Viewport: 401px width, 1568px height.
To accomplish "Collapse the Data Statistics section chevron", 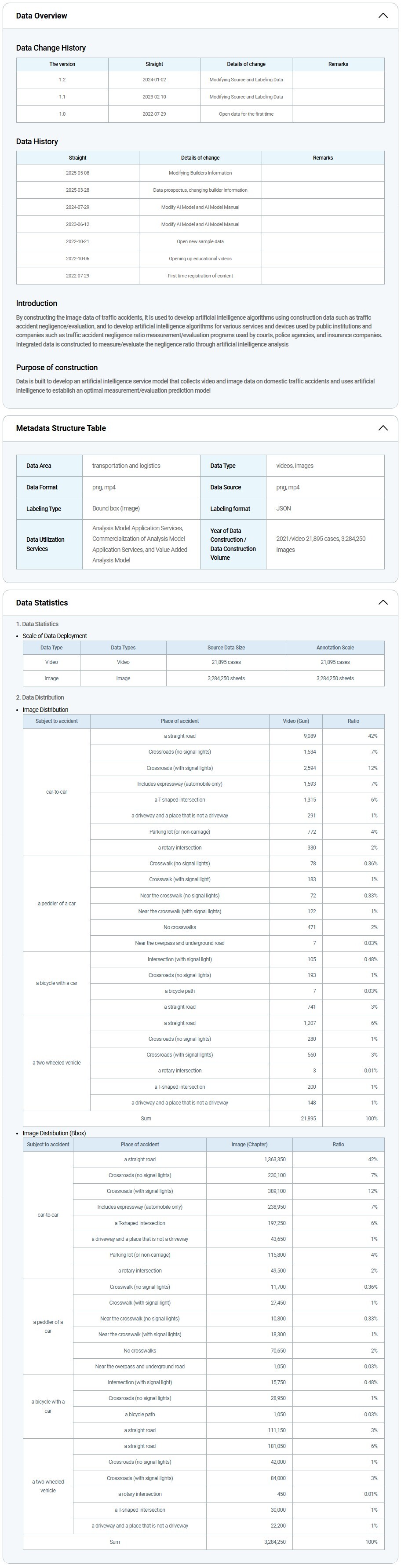I will 382,602.
